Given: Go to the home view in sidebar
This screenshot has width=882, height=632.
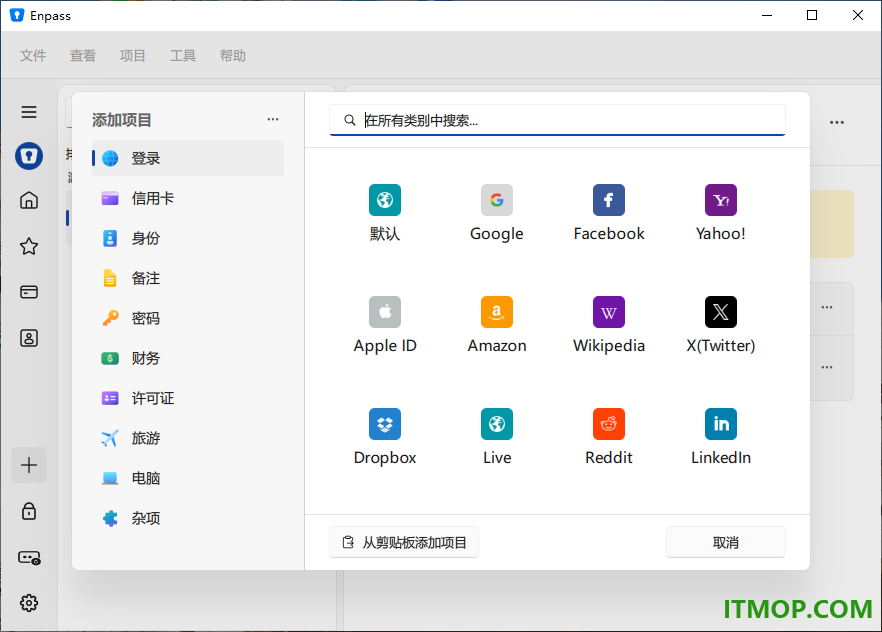Looking at the screenshot, I should [29, 200].
